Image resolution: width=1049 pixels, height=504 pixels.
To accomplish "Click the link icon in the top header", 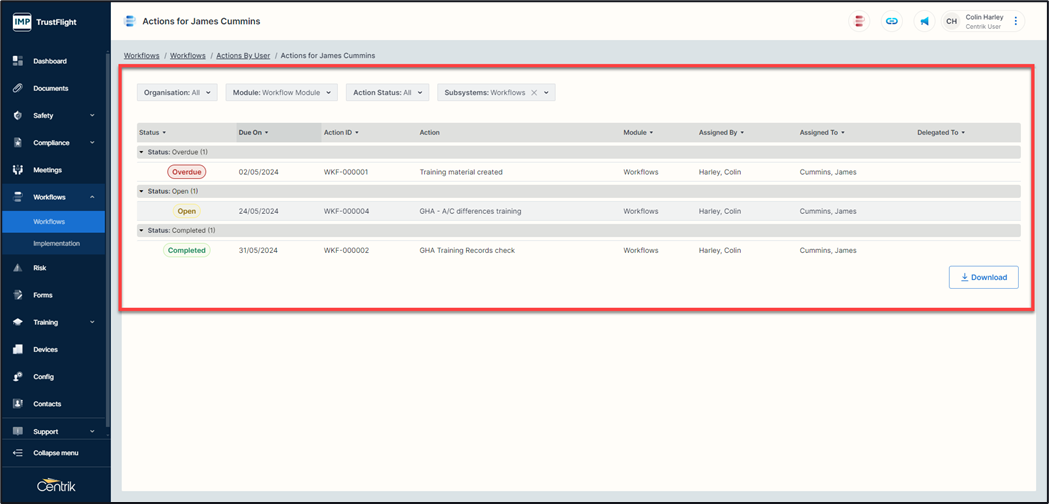I will tap(892, 21).
